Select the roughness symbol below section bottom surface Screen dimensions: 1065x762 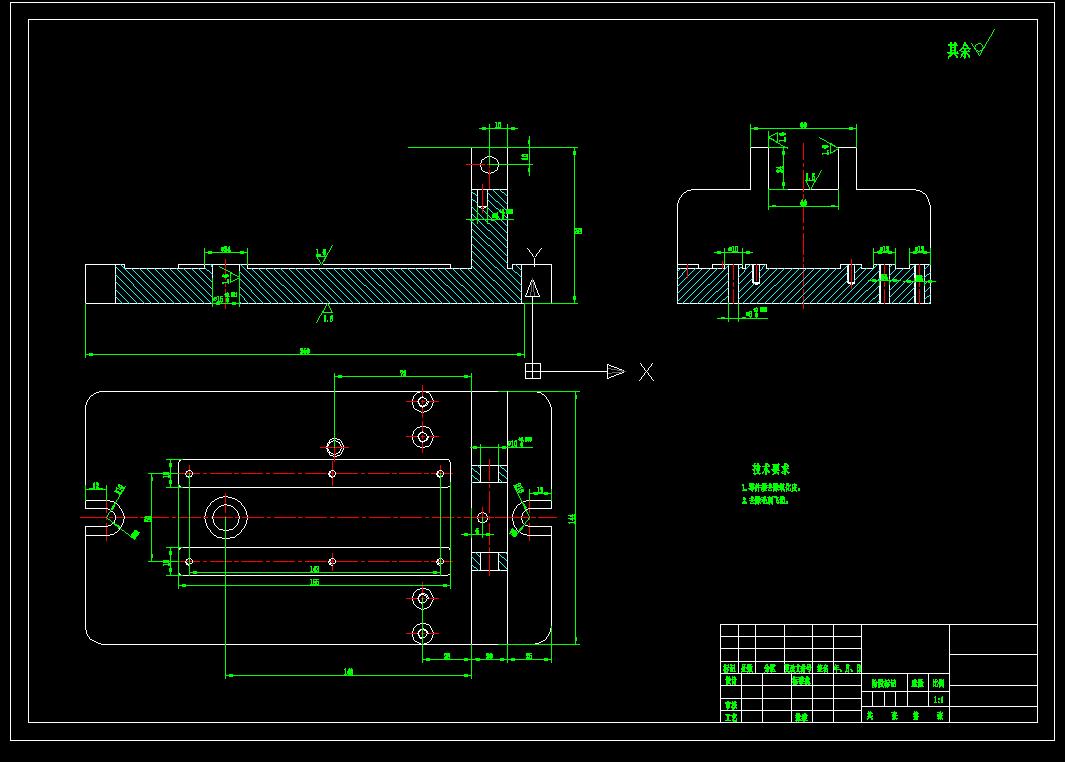click(x=325, y=314)
